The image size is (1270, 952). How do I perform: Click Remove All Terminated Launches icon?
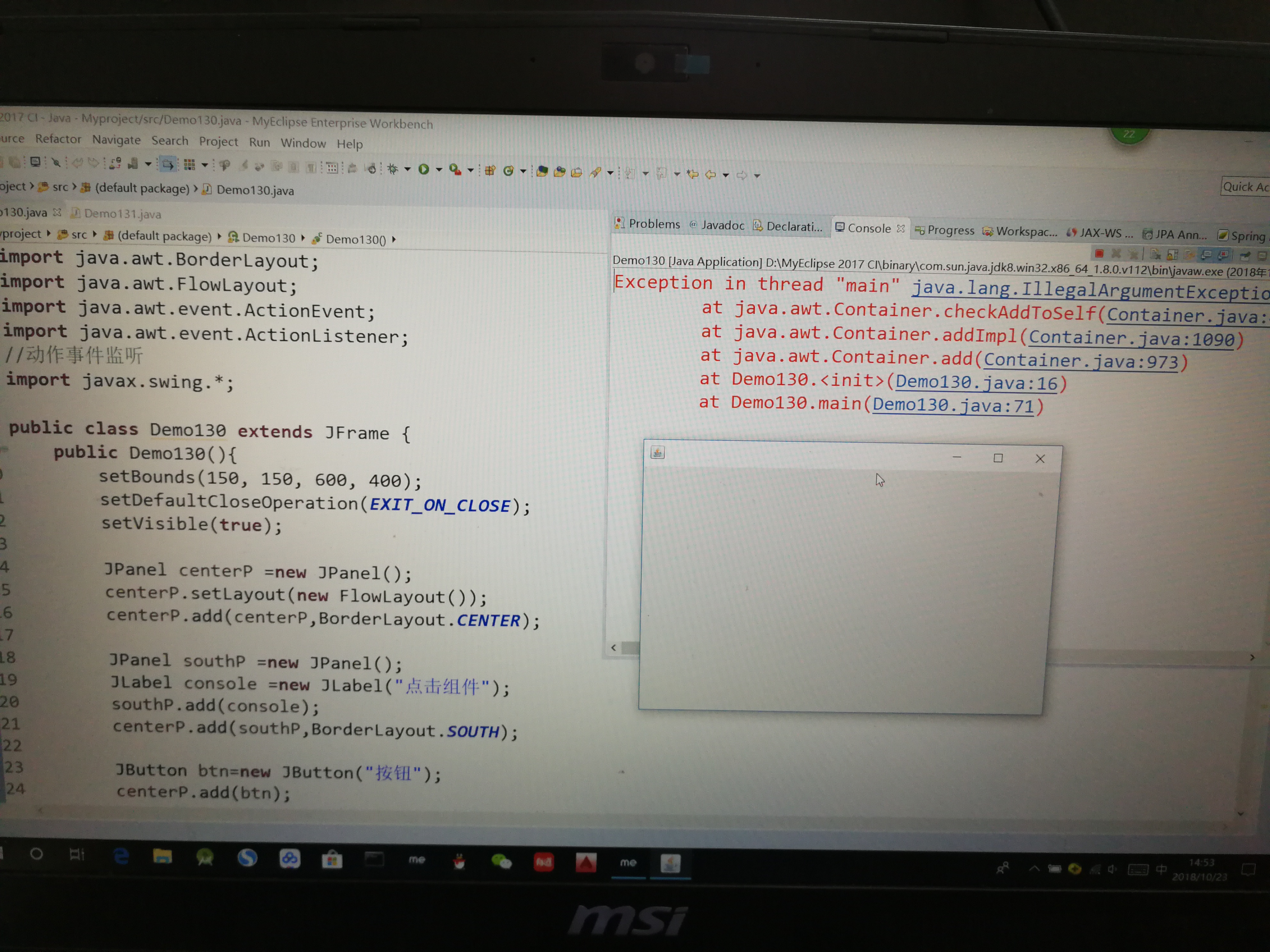(x=1133, y=254)
